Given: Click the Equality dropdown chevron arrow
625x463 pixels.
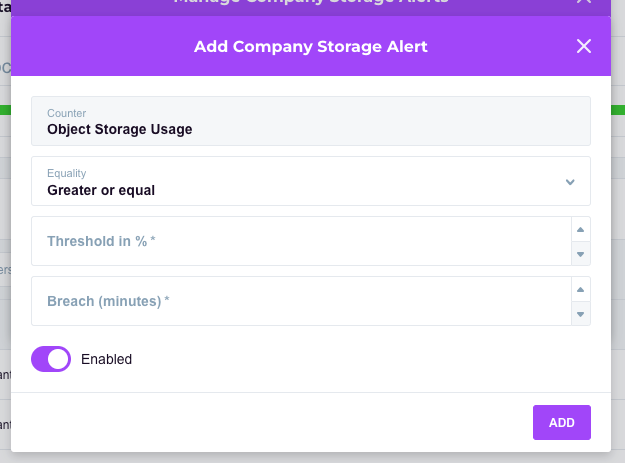Looking at the screenshot, I should coord(570,182).
